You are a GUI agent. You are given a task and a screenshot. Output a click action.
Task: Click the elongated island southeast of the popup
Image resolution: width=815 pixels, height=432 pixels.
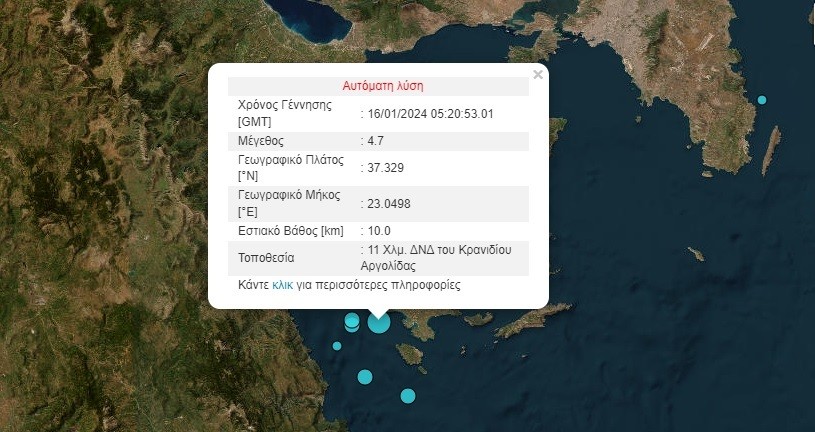click(x=532, y=322)
